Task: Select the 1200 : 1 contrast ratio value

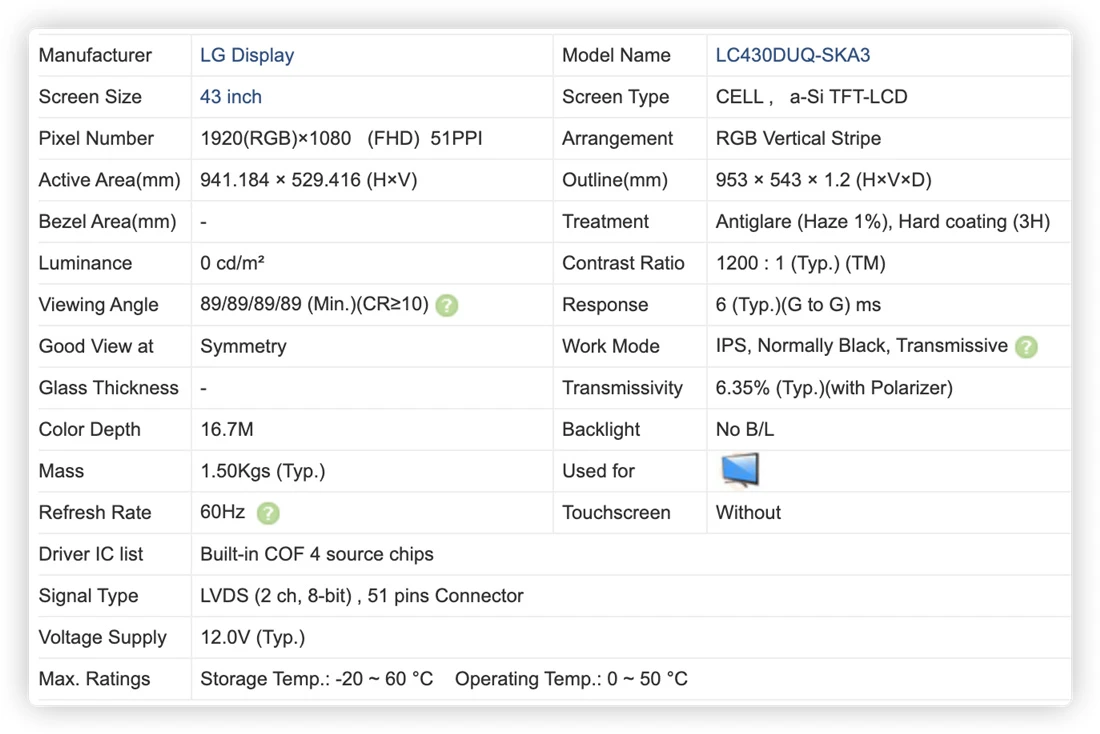Action: click(800, 263)
